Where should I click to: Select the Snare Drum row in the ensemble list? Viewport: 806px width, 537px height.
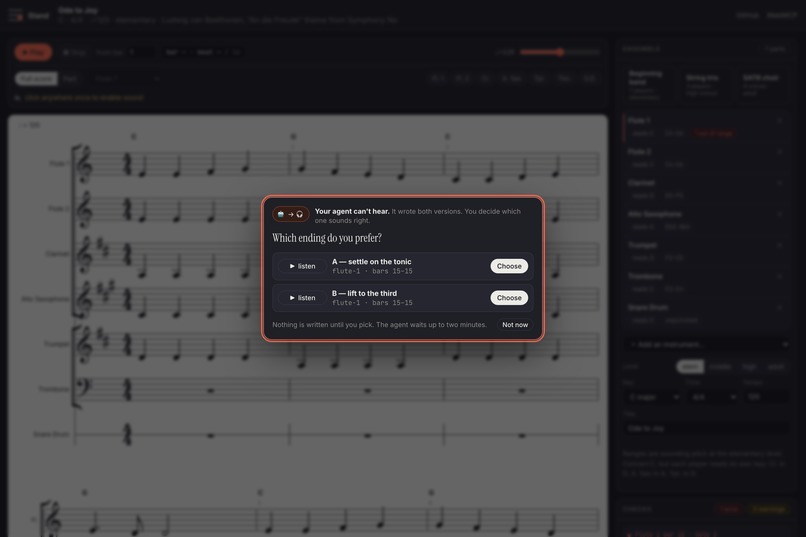tap(704, 313)
